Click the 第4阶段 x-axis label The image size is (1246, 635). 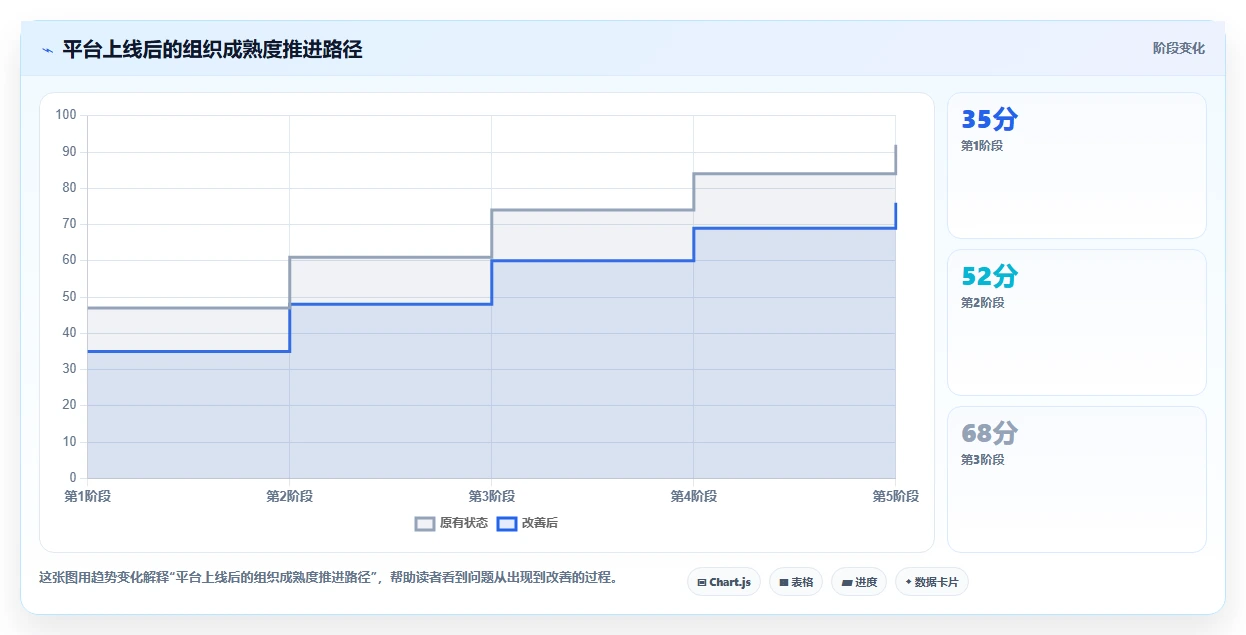pyautogui.click(x=694, y=496)
